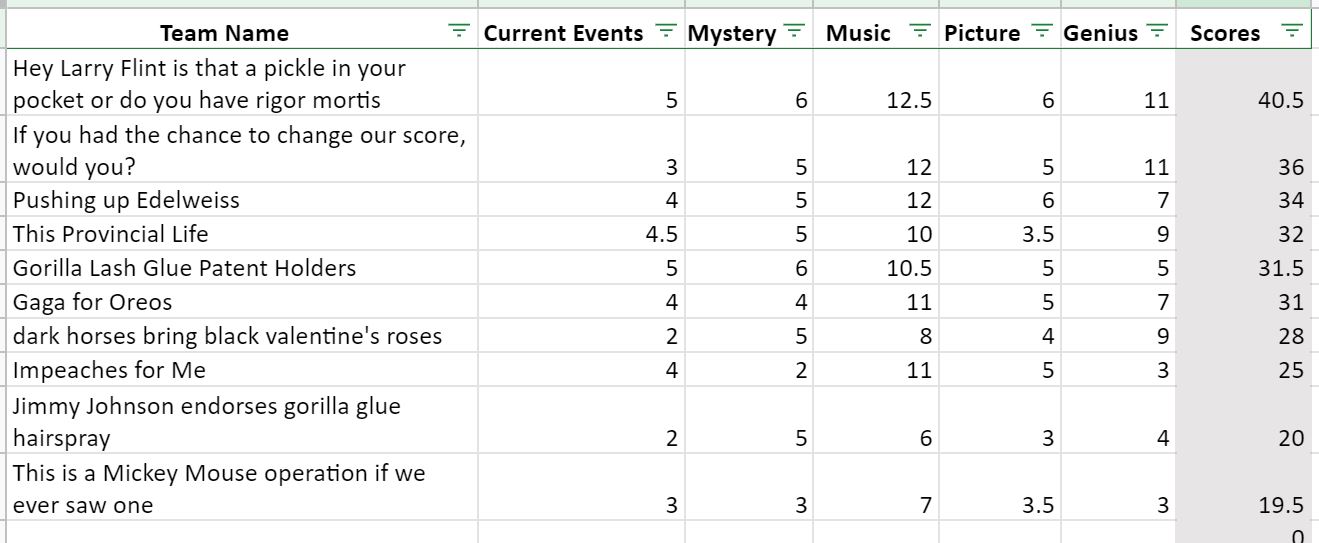Select the dark horses team name cell

243,336
